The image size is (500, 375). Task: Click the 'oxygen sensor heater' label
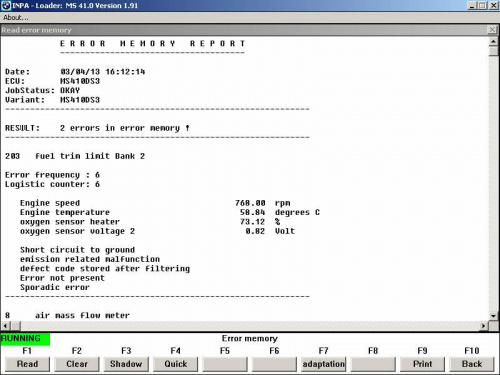tap(70, 222)
